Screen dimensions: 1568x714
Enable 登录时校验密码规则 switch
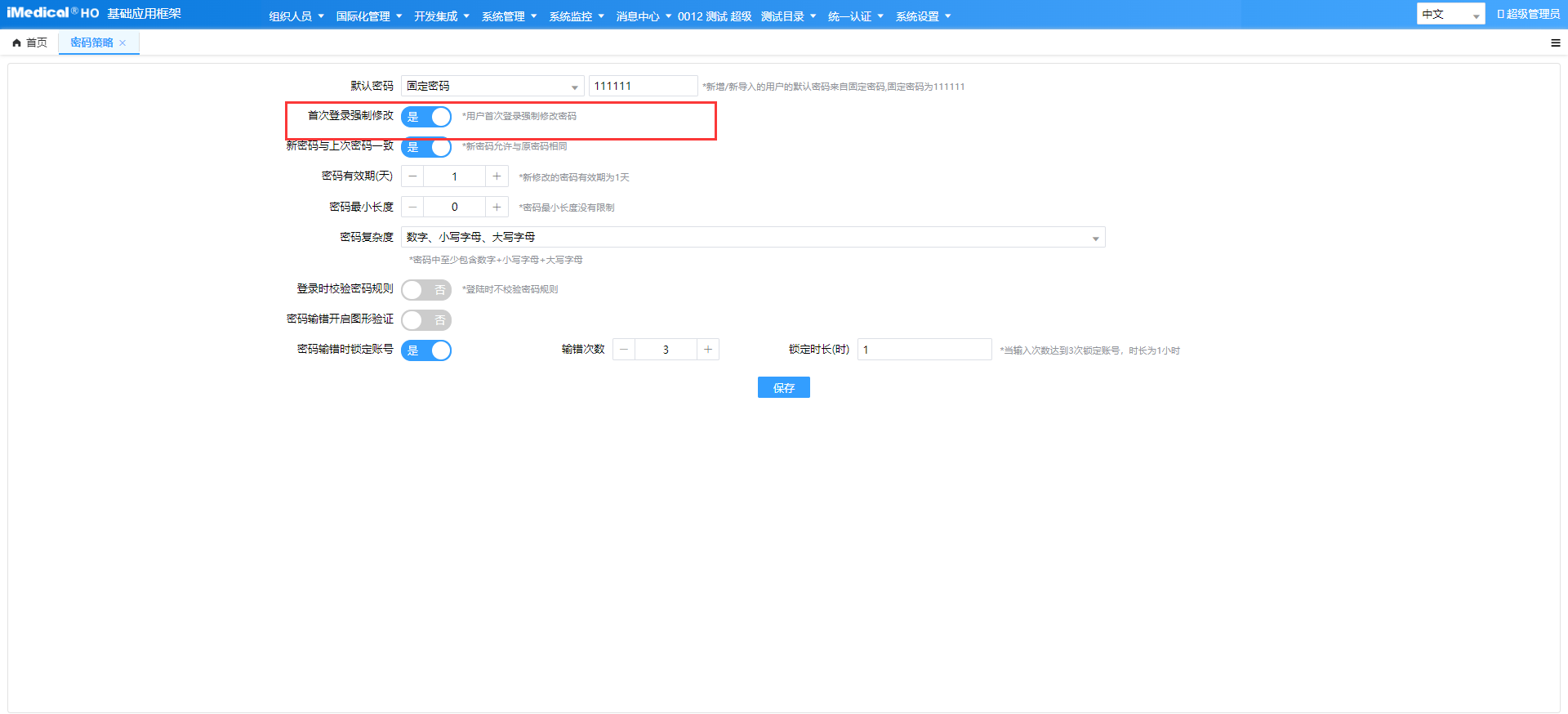pyautogui.click(x=426, y=290)
